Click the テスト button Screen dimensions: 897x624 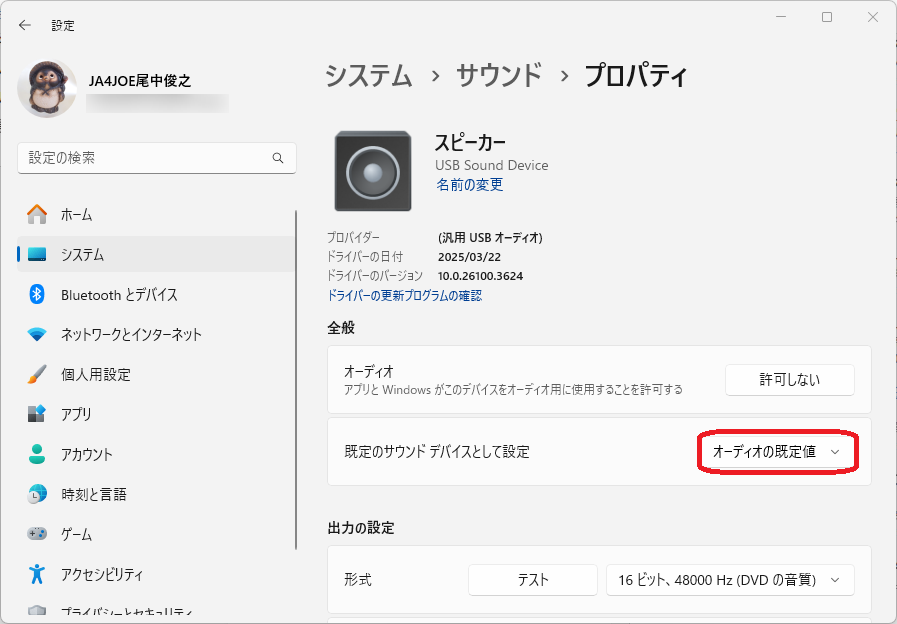click(533, 580)
